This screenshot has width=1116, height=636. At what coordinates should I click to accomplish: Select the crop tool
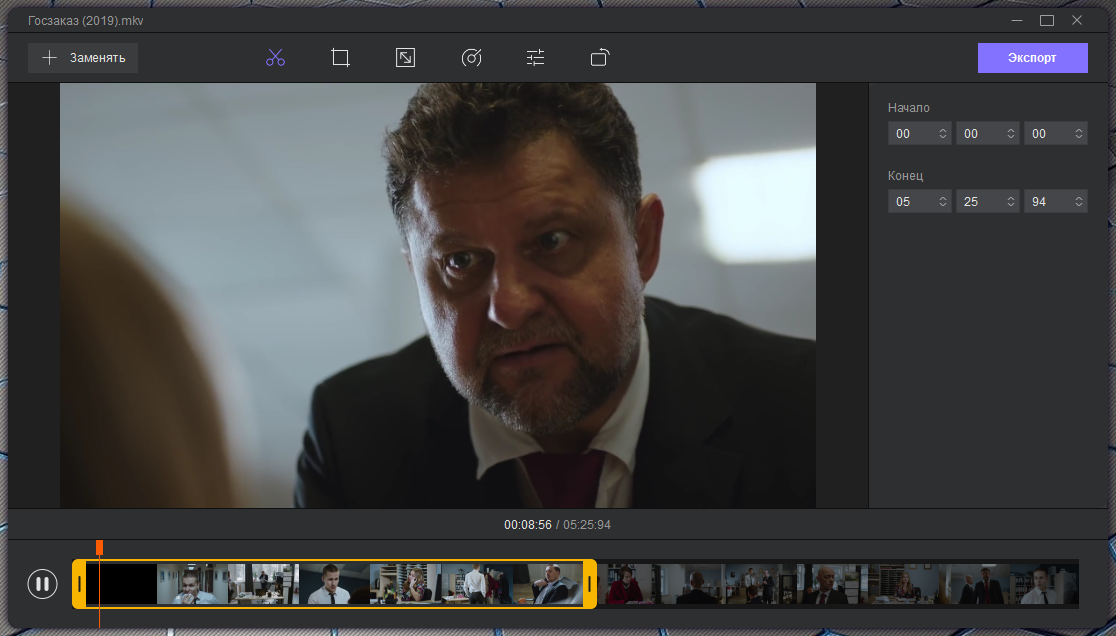[x=340, y=58]
